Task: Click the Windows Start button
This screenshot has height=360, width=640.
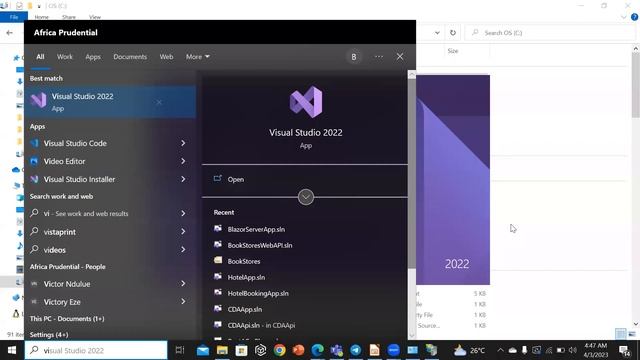Action: [12, 350]
